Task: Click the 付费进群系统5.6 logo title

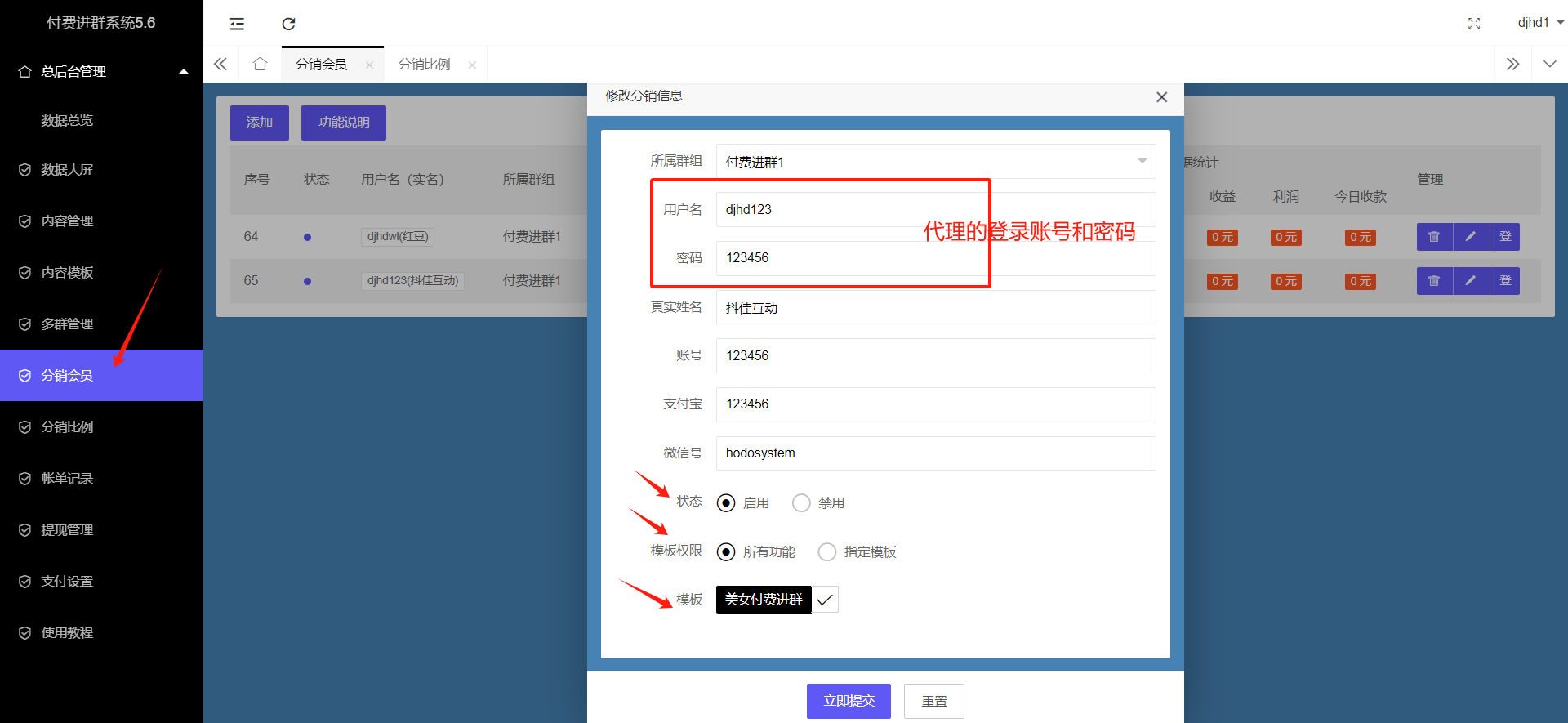Action: pos(101,23)
